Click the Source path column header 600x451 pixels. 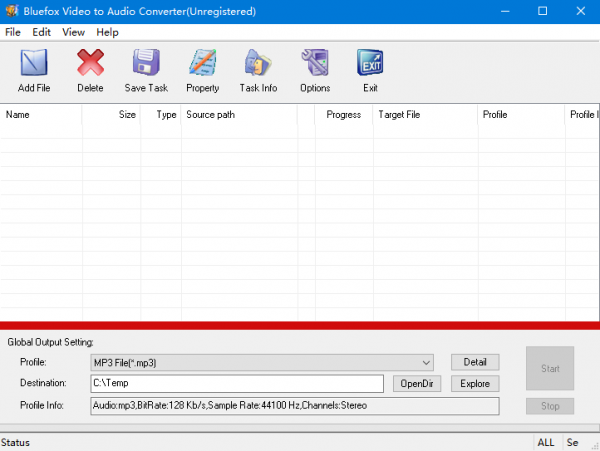coord(239,114)
